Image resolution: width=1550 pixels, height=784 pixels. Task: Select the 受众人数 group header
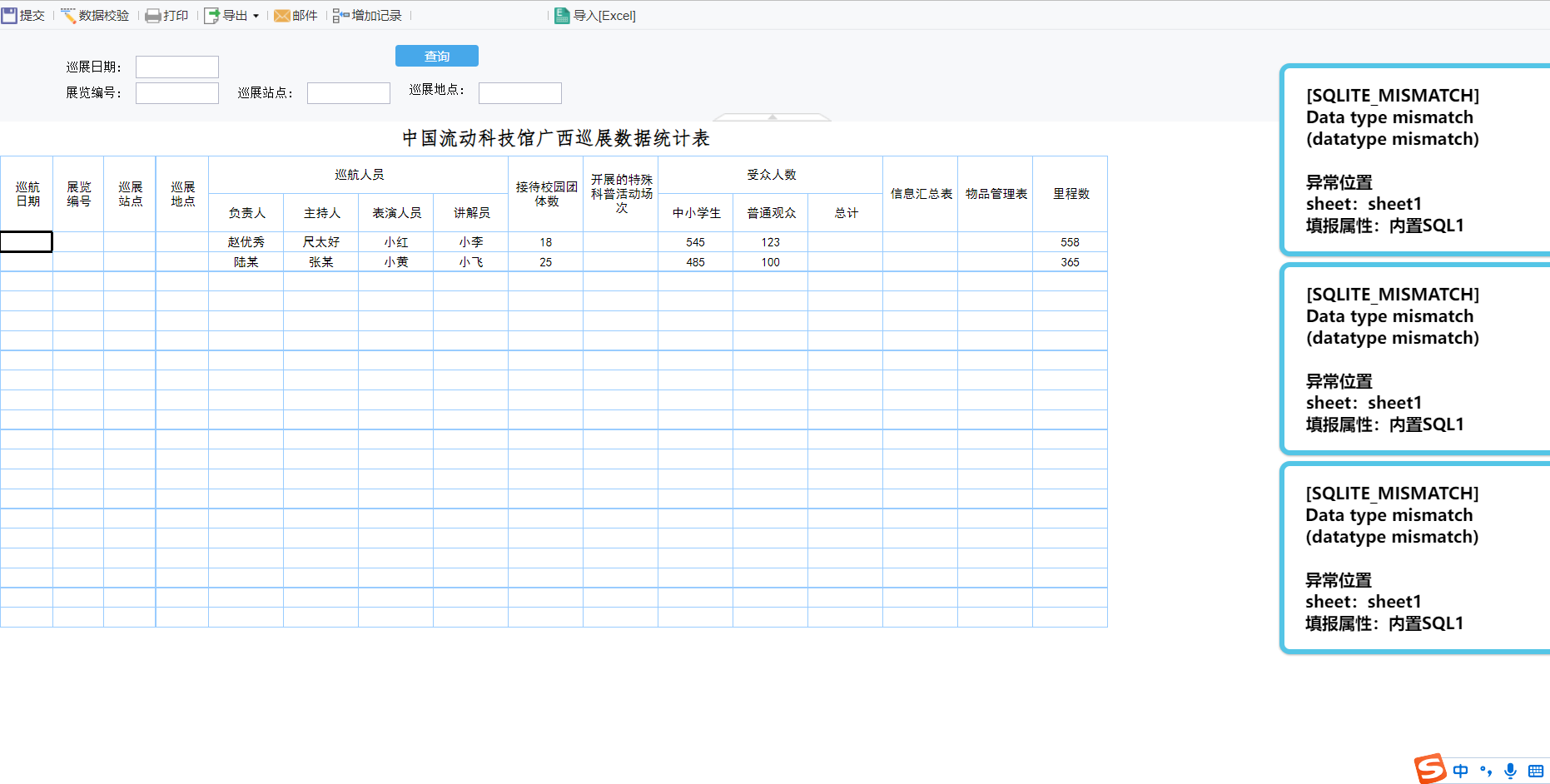pos(771,175)
